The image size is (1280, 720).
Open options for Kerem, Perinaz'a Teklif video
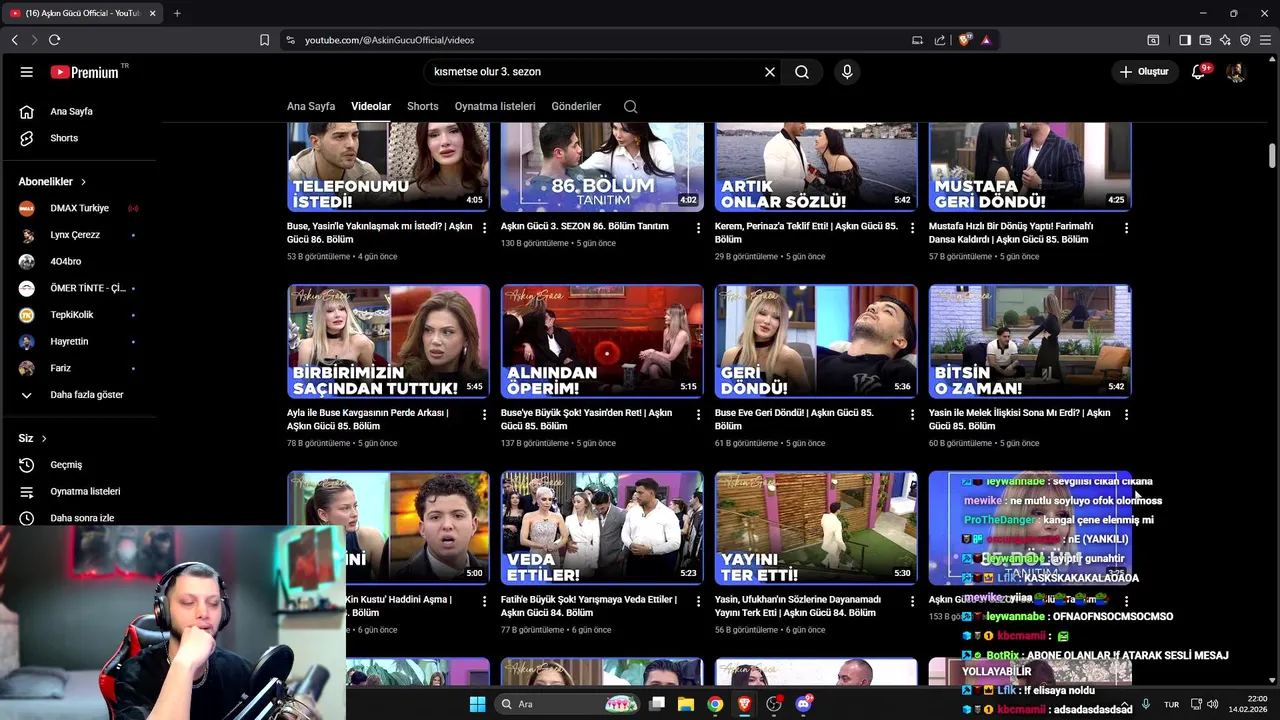pos(912,228)
